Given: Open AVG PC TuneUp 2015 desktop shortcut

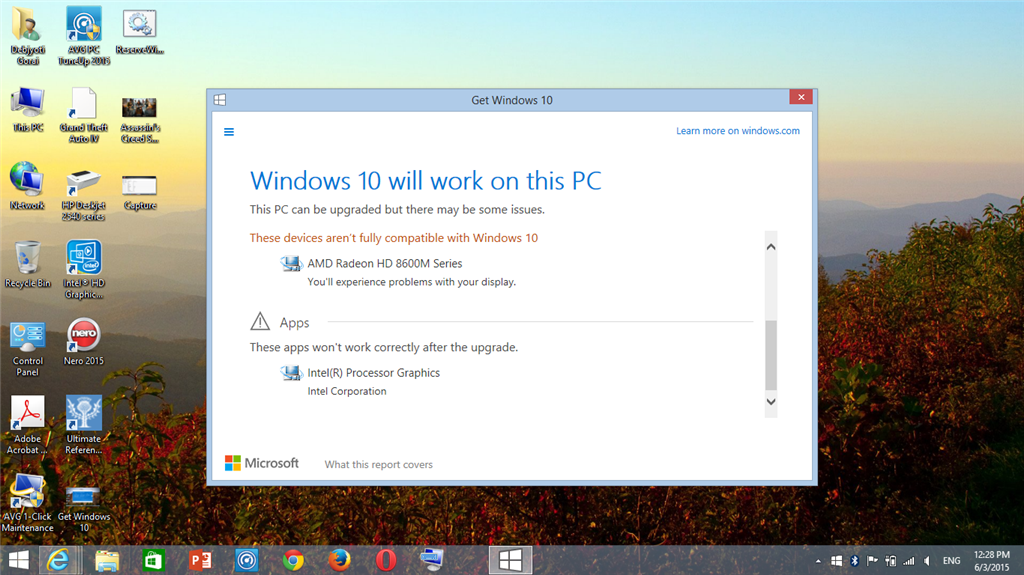Looking at the screenshot, I should tap(84, 37).
